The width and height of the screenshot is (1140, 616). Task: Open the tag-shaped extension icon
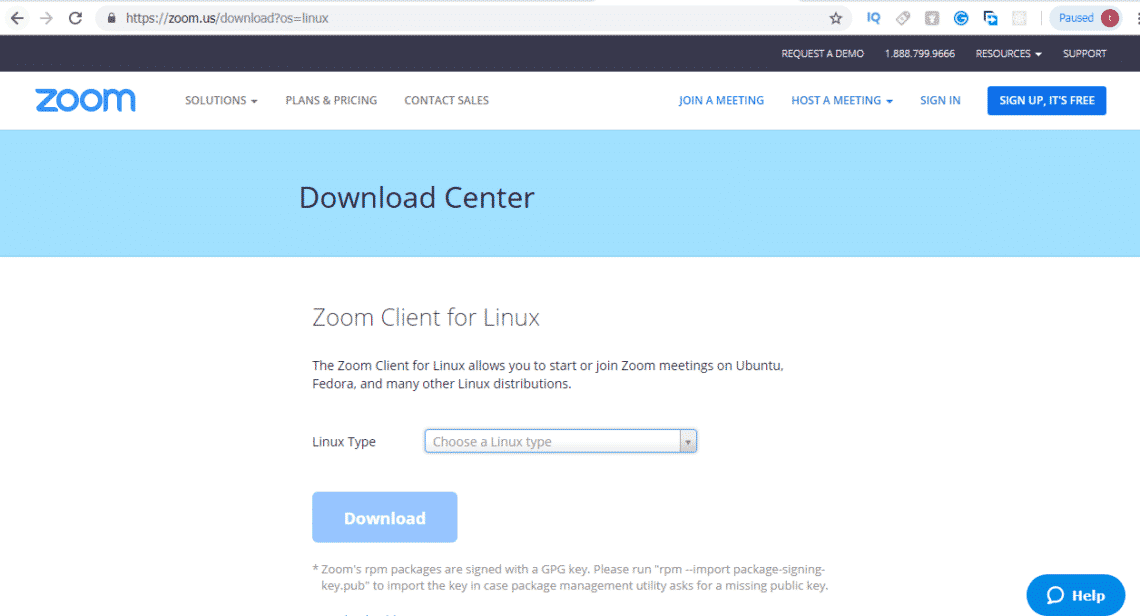(903, 18)
